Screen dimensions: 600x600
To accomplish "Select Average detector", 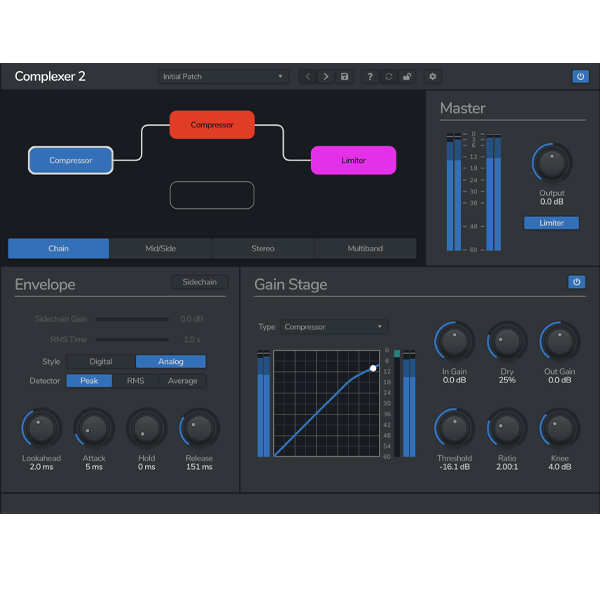I will coord(183,381).
